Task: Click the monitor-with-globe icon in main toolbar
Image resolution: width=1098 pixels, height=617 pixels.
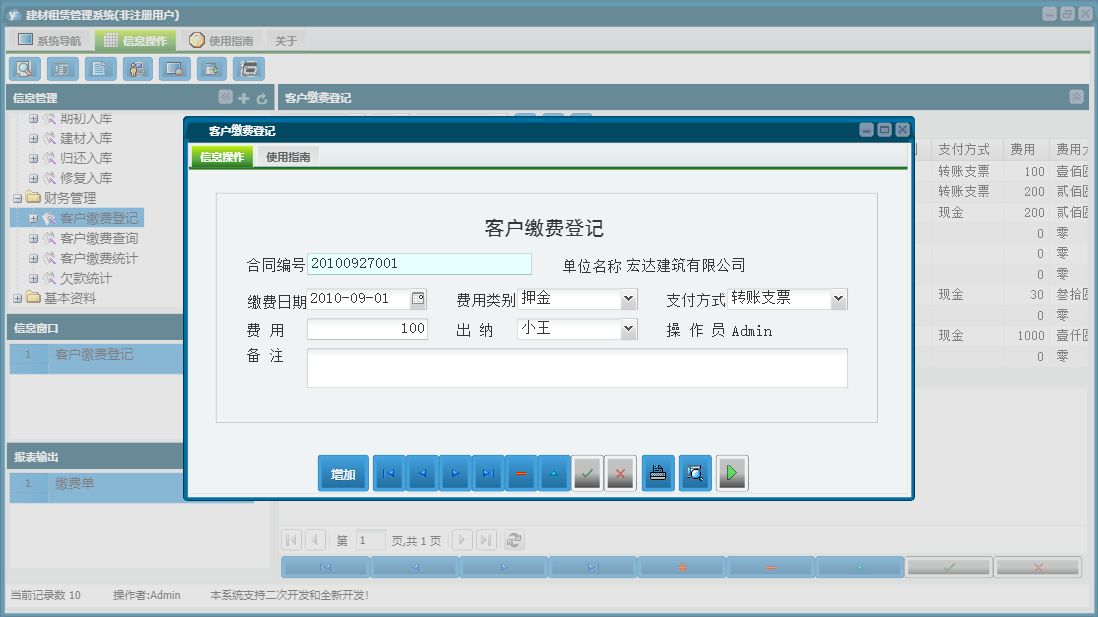Action: [174, 69]
